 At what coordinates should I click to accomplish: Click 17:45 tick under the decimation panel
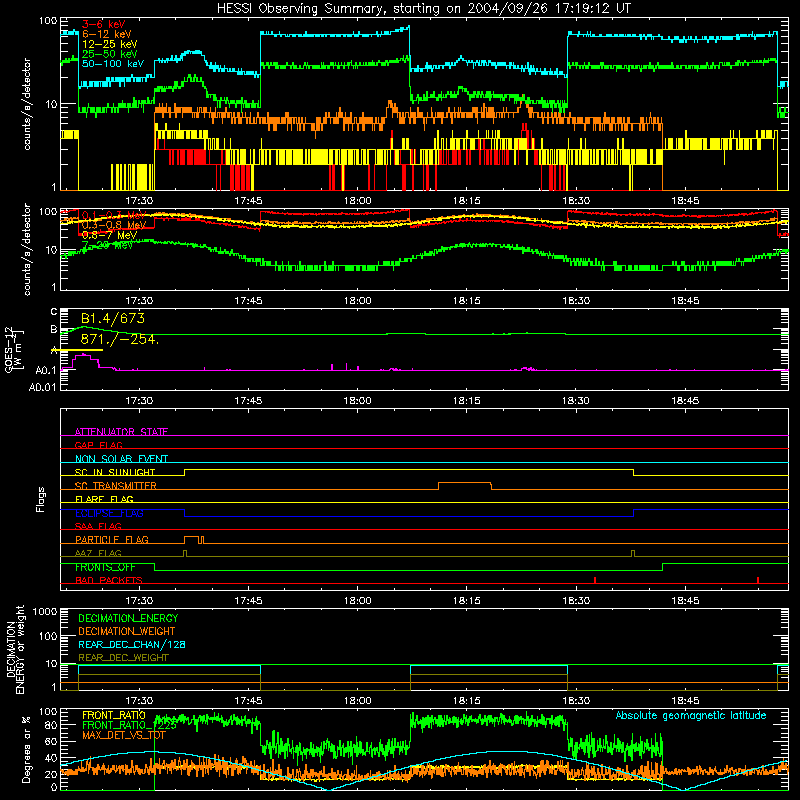point(248,701)
